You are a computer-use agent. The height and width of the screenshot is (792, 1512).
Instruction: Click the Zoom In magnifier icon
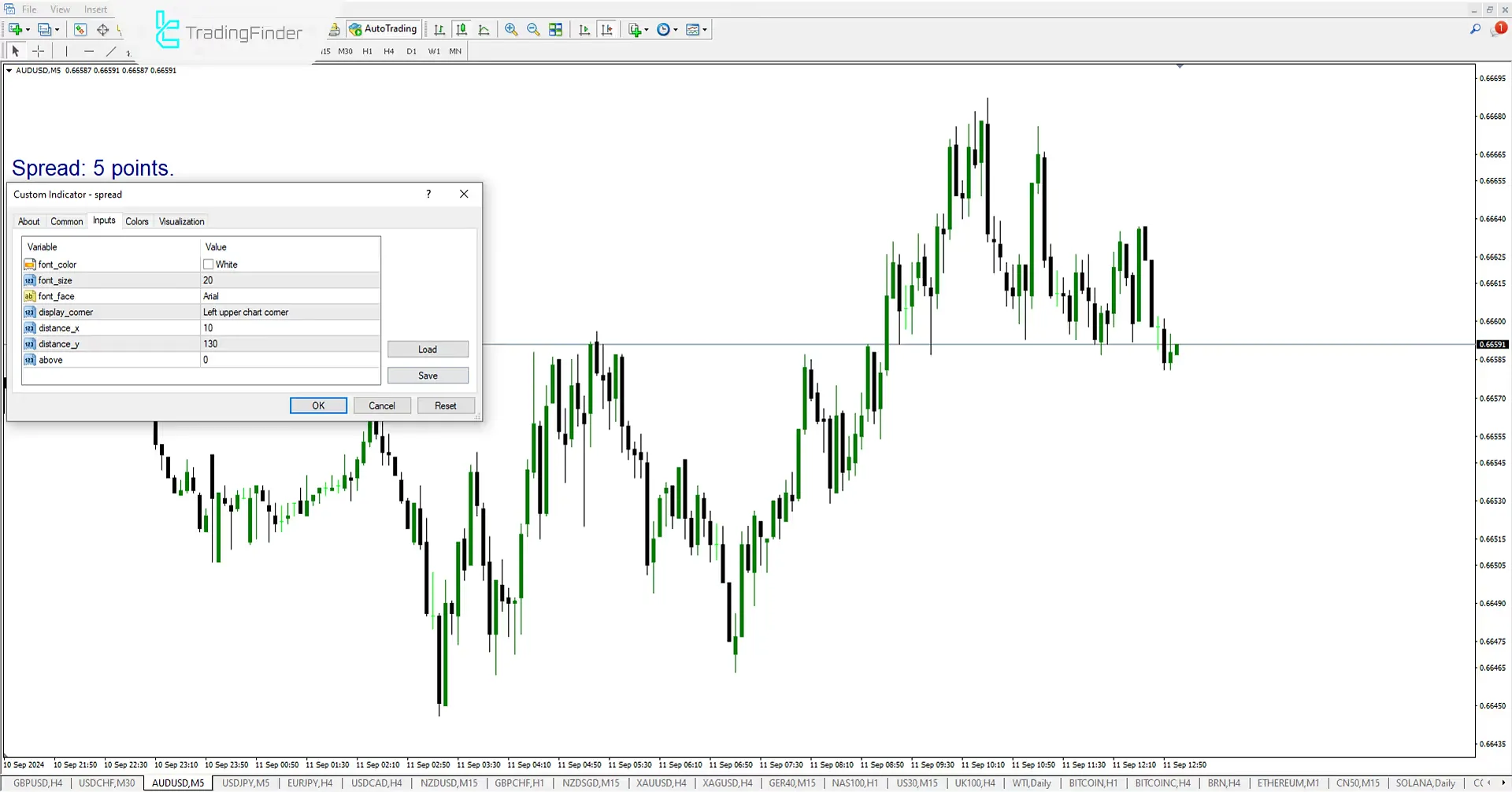point(511,30)
